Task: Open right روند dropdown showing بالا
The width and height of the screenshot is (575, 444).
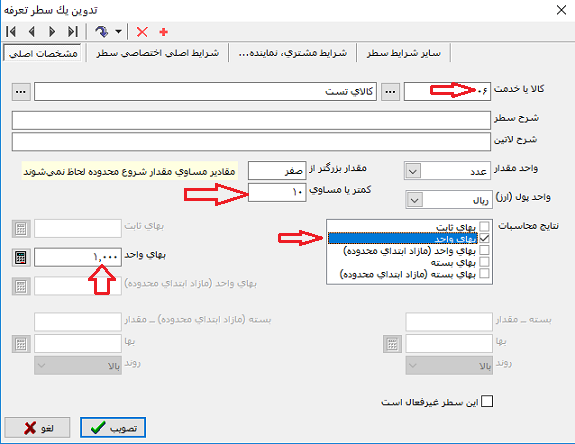Action: [x=449, y=366]
